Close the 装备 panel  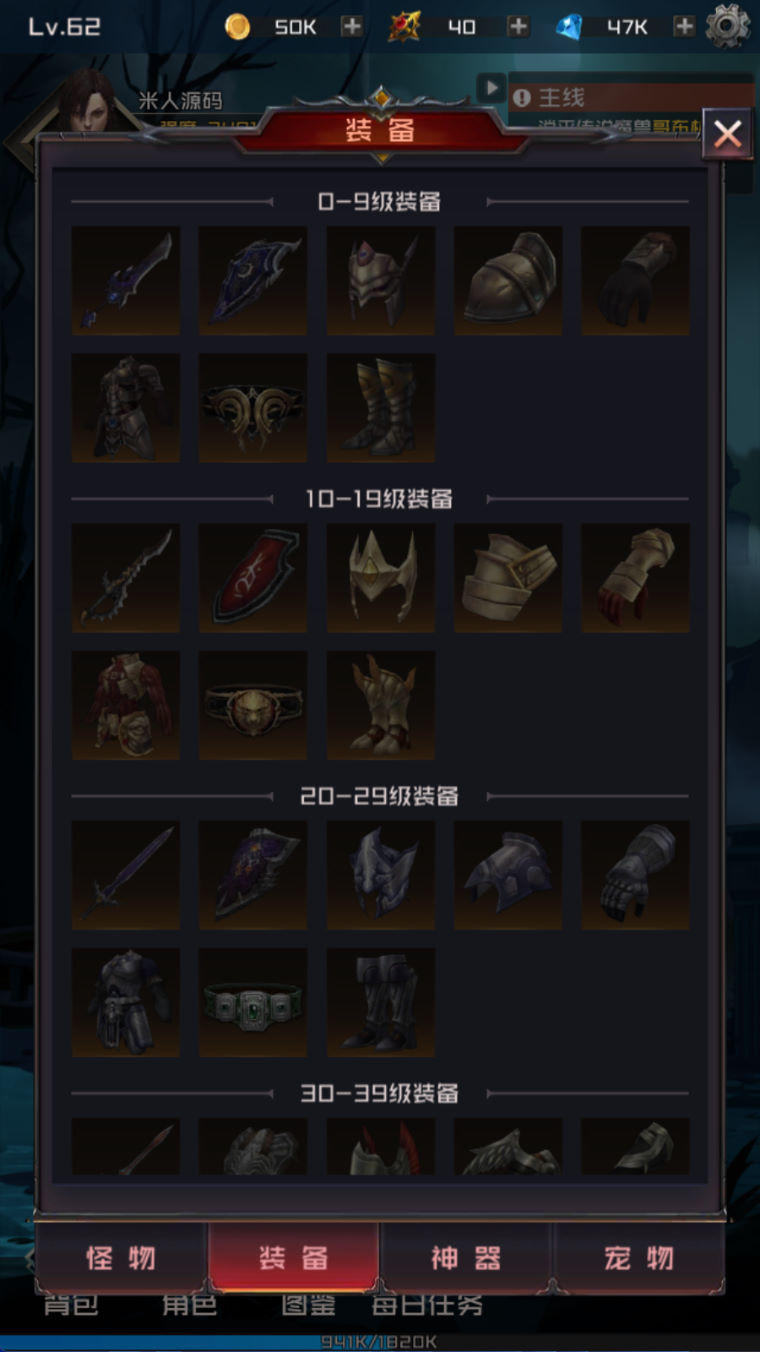pos(727,133)
